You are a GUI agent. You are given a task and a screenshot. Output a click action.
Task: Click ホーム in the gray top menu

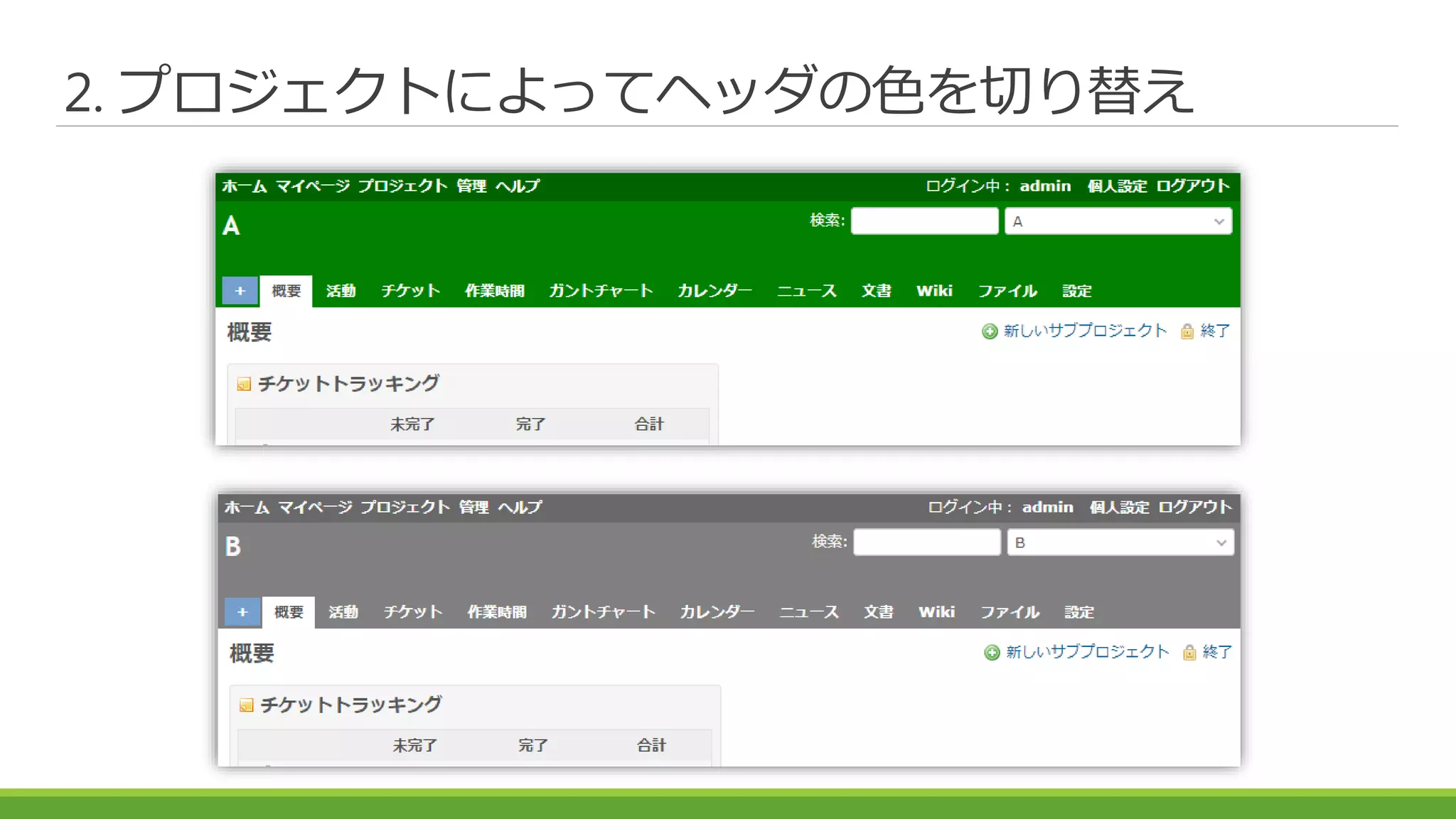coord(247,508)
